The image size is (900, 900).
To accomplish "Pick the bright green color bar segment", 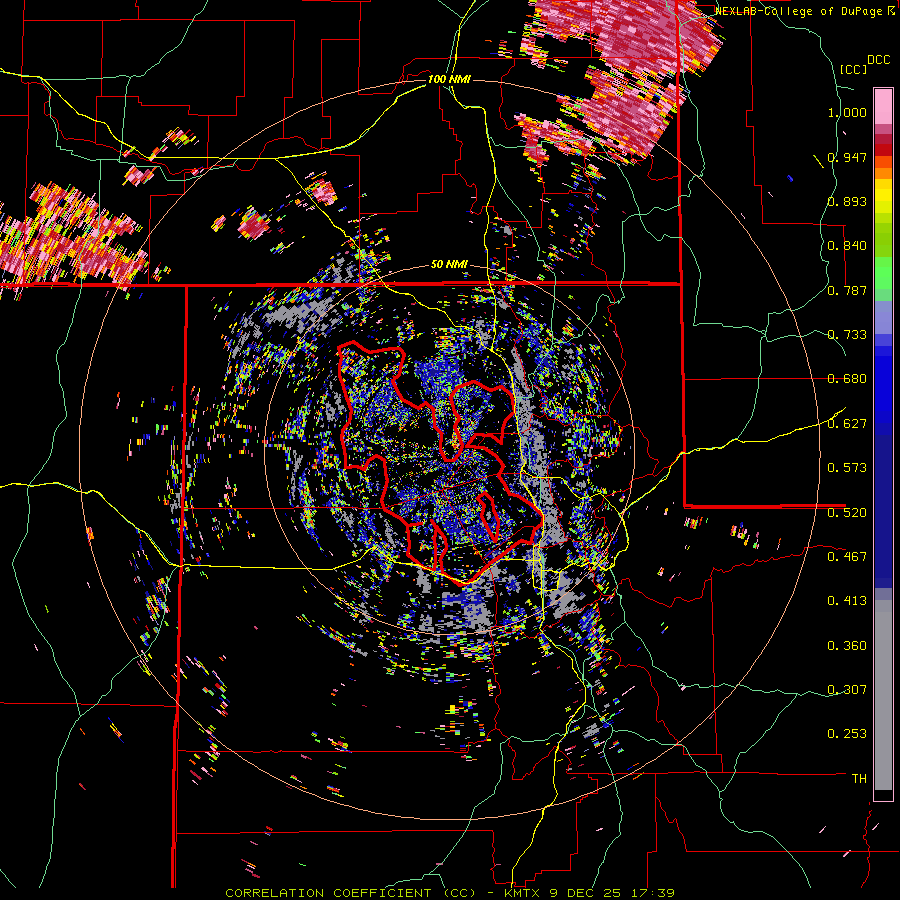I will point(883,273).
